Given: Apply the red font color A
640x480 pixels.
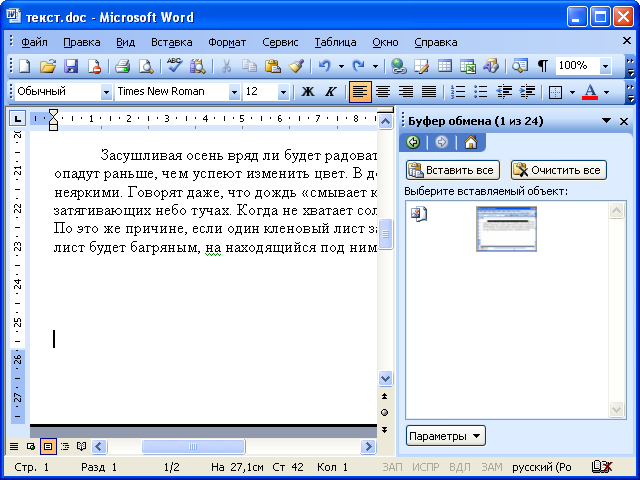Looking at the screenshot, I should pyautogui.click(x=590, y=91).
